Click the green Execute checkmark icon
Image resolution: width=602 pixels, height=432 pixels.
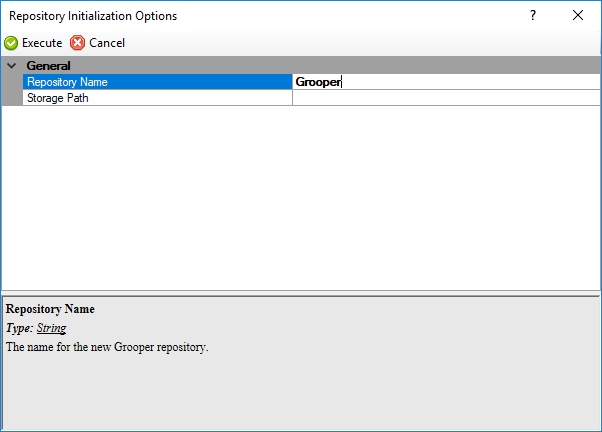click(x=11, y=43)
